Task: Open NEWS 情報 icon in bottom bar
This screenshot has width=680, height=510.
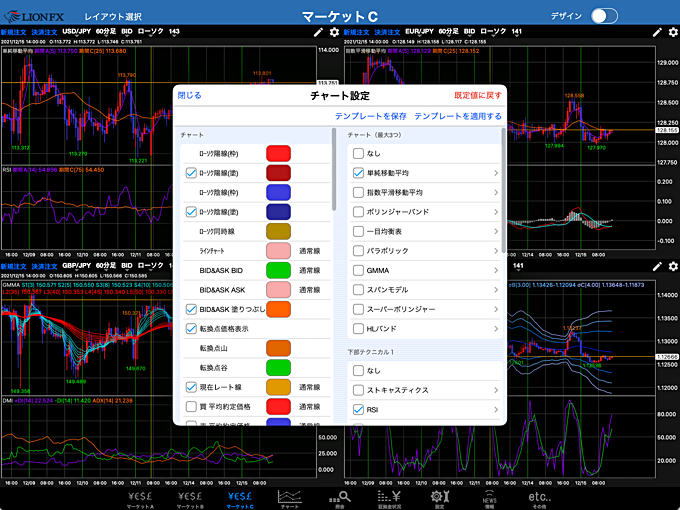Action: (x=490, y=499)
